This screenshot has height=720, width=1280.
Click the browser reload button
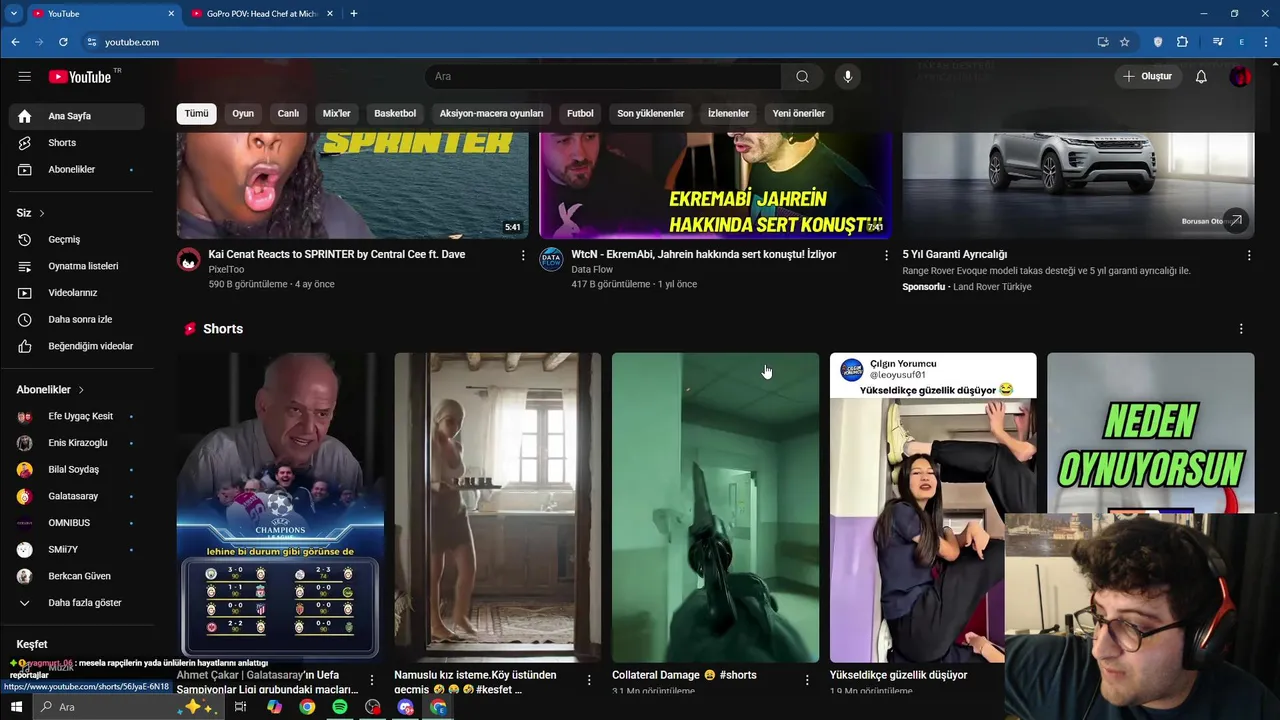63,42
